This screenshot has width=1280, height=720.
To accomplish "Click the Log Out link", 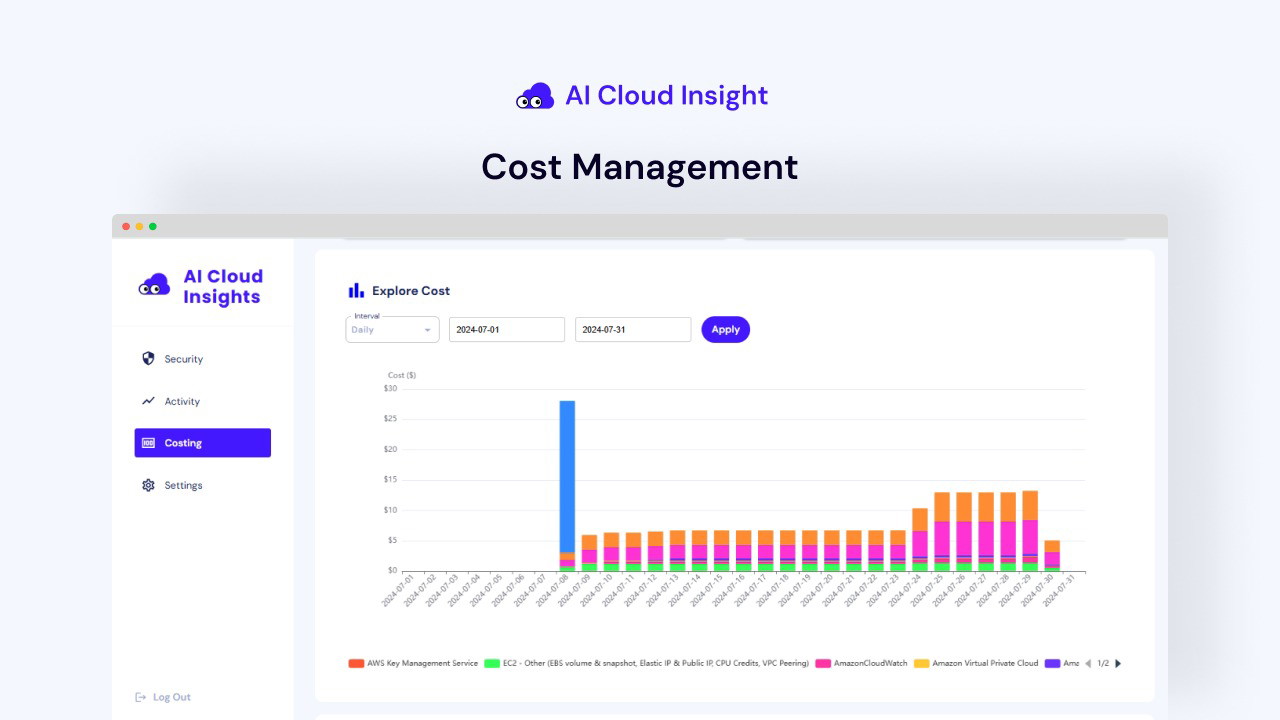I will click(171, 697).
